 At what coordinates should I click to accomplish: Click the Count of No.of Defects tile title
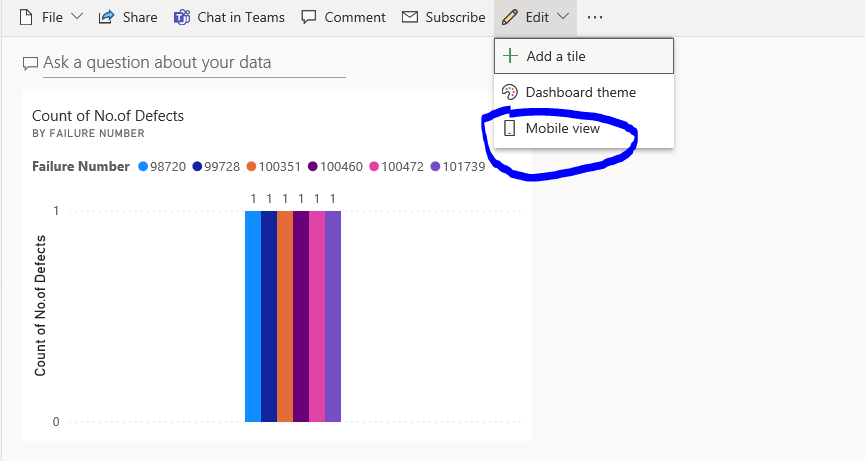(x=108, y=116)
